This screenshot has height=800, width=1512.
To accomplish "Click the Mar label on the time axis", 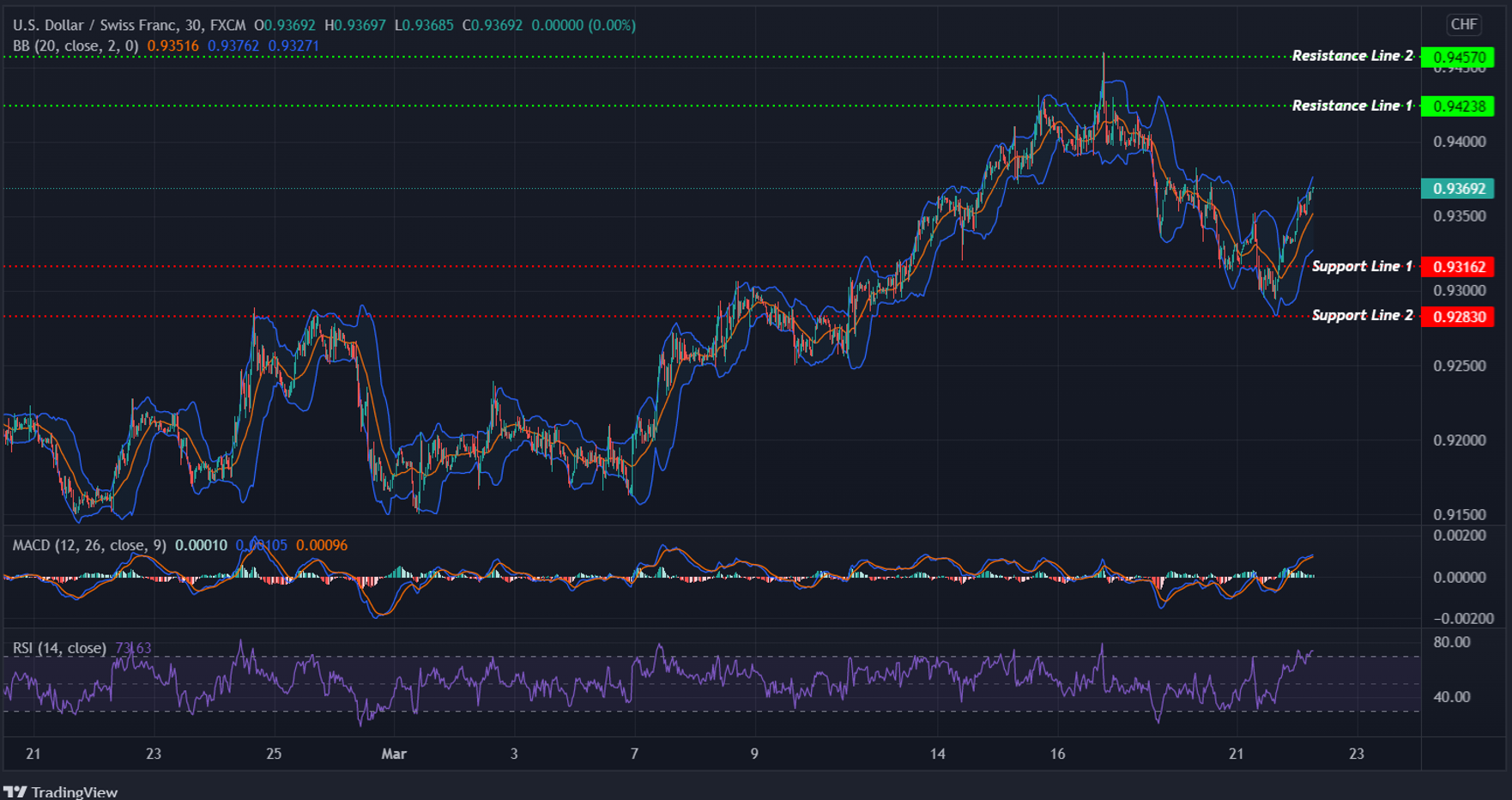I will click(394, 754).
